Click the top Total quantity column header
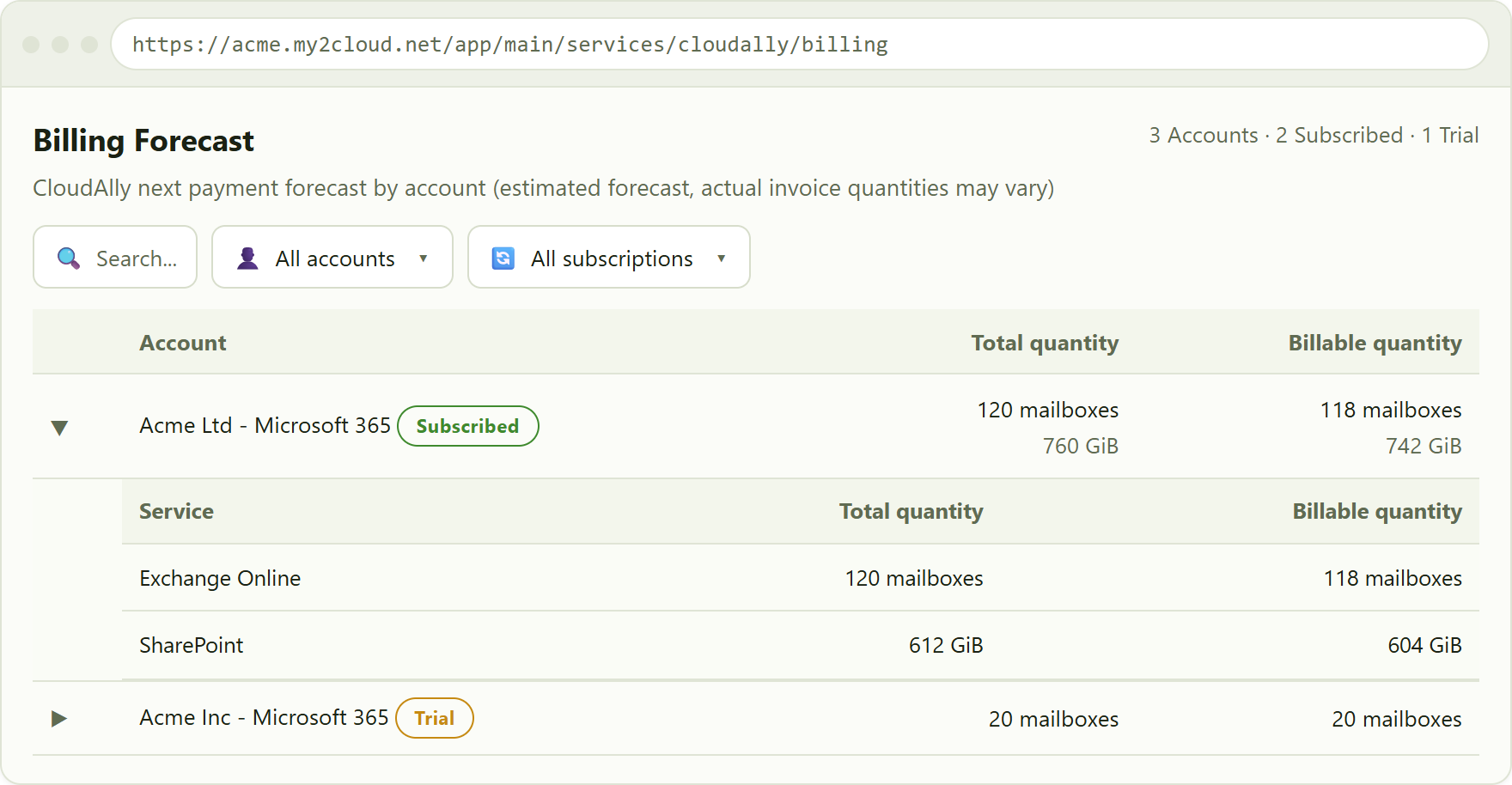Viewport: 1512px width, 785px height. tap(1045, 344)
